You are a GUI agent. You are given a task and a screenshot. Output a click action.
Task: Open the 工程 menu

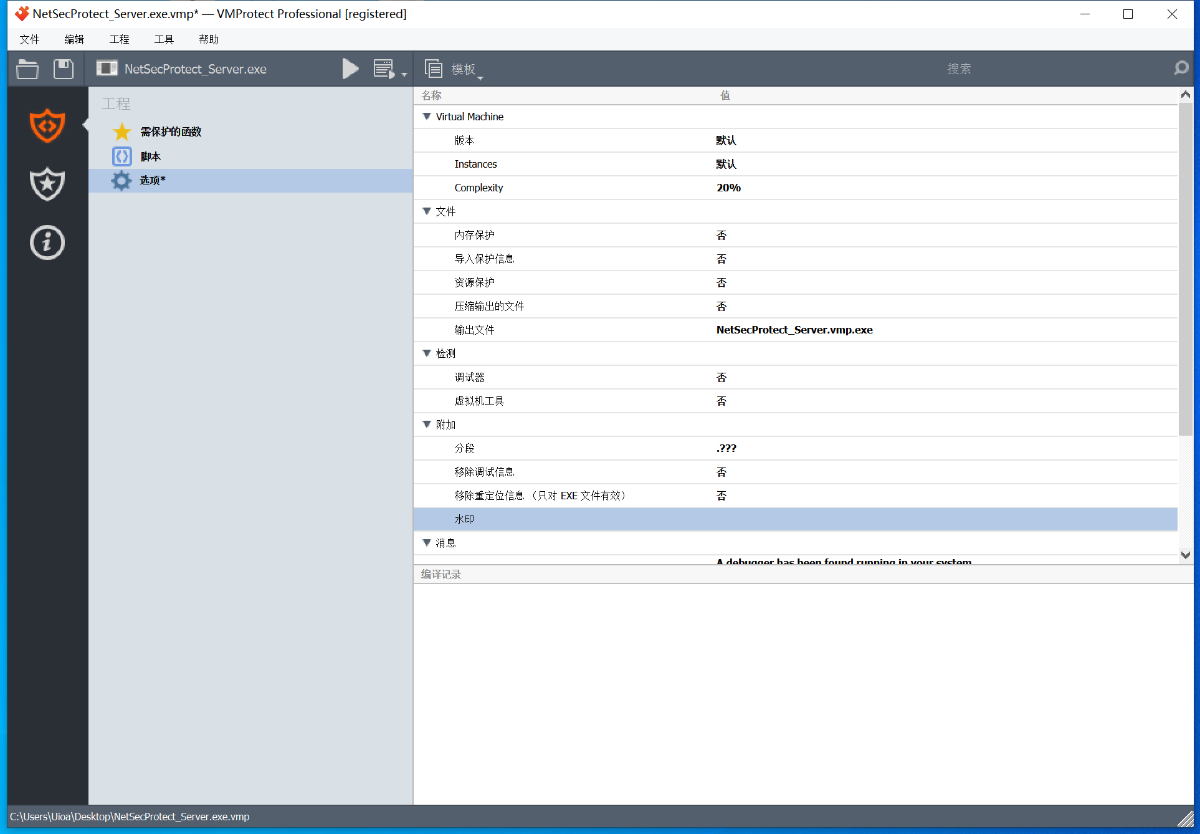[119, 39]
